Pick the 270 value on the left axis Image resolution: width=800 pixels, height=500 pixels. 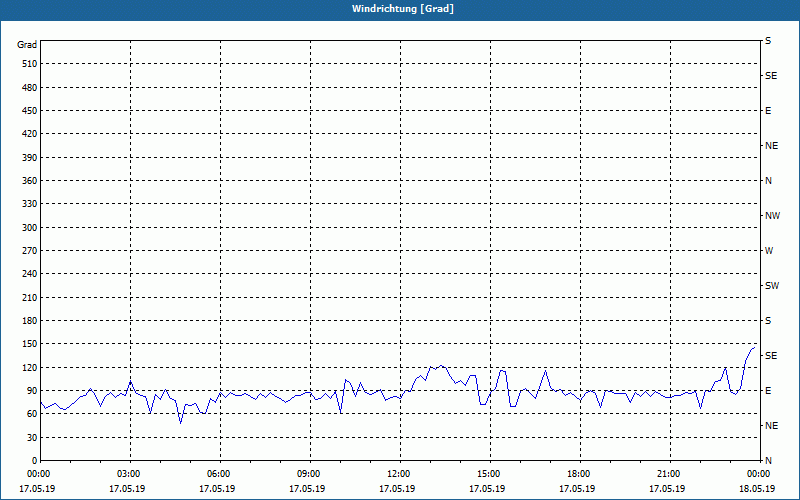tap(28, 251)
